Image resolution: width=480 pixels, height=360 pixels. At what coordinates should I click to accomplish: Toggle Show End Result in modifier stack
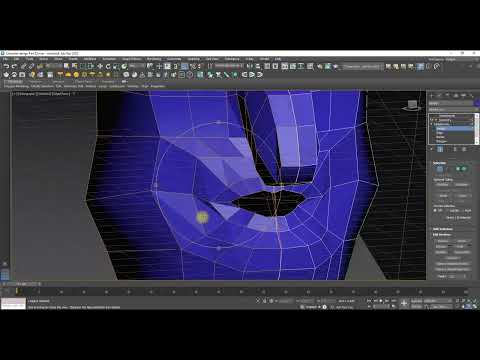coord(440,149)
